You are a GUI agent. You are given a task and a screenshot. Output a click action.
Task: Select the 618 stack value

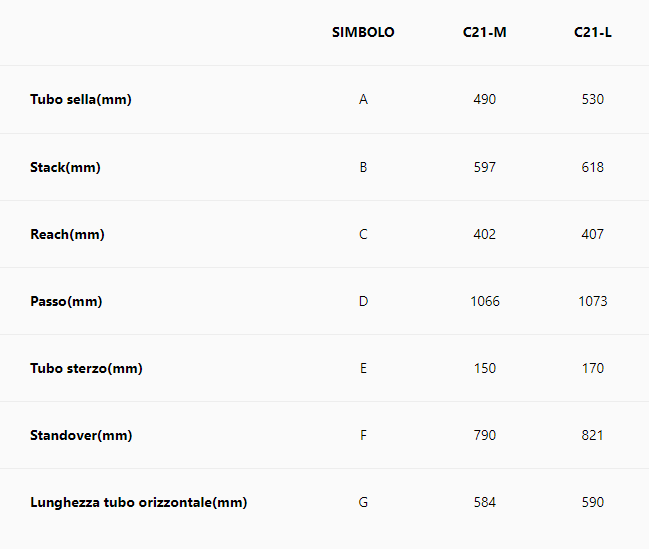pyautogui.click(x=592, y=167)
